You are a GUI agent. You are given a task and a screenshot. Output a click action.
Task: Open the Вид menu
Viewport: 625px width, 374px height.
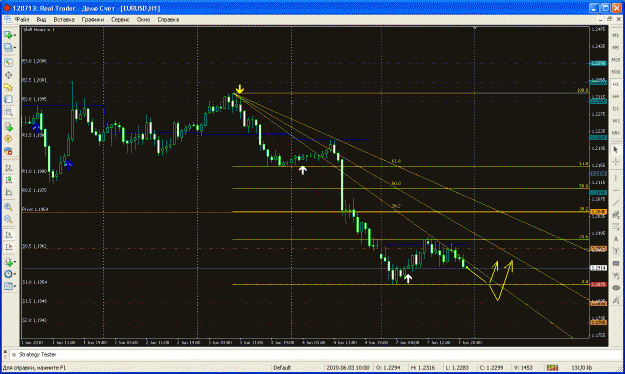click(x=41, y=20)
